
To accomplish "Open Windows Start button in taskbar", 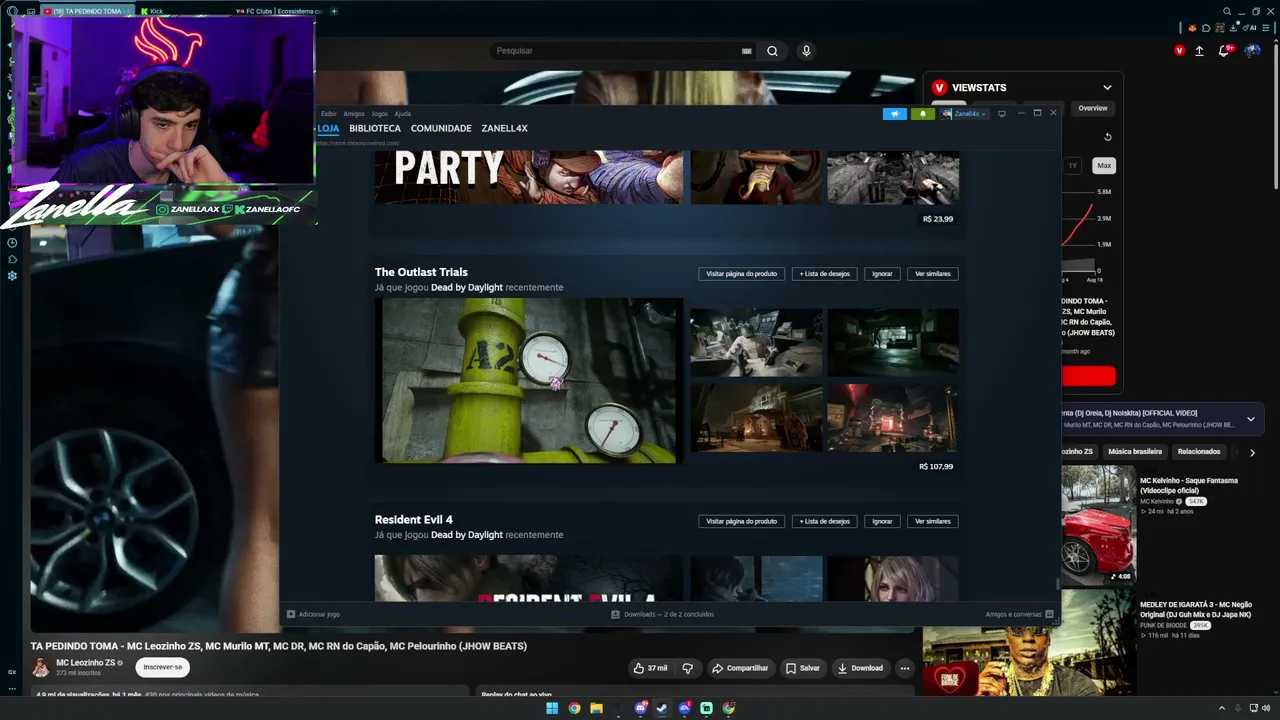I will click(x=552, y=708).
